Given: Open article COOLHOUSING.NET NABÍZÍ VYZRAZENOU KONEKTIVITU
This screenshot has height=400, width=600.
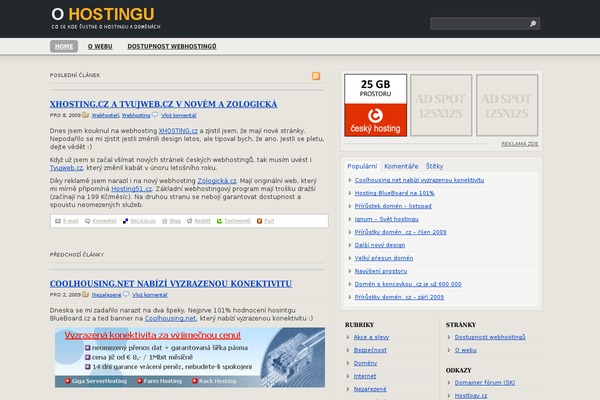Looking at the screenshot, I should point(171,284).
